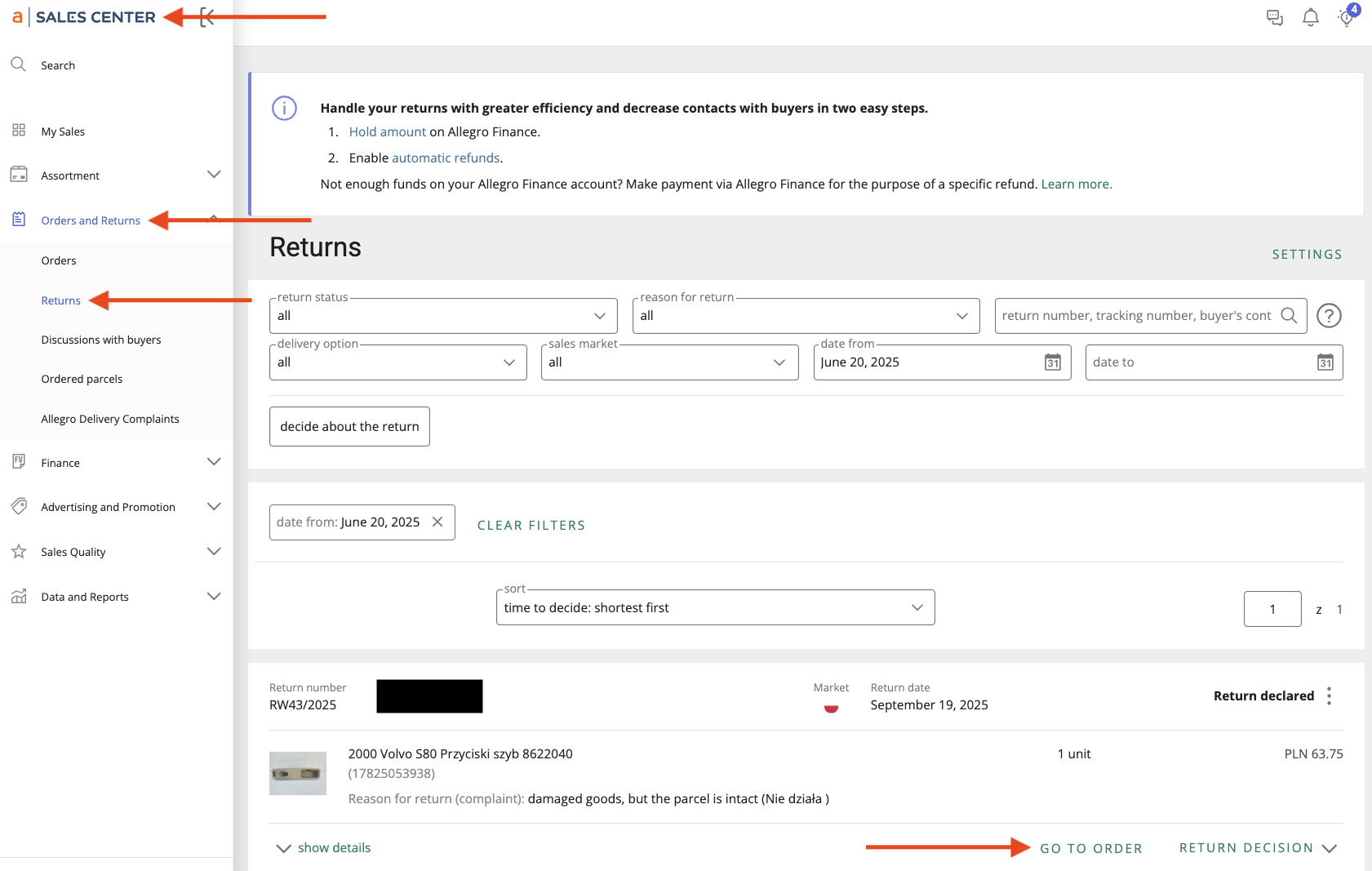The width and height of the screenshot is (1372, 871).
Task: Open the lightbulb tips icon with badge
Action: [1346, 17]
